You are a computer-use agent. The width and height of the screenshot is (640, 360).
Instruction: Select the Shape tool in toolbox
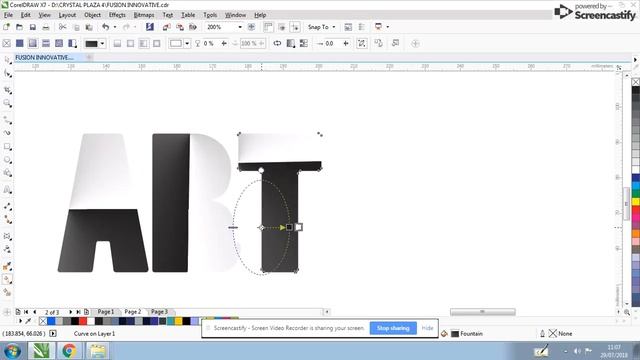pos(7,73)
